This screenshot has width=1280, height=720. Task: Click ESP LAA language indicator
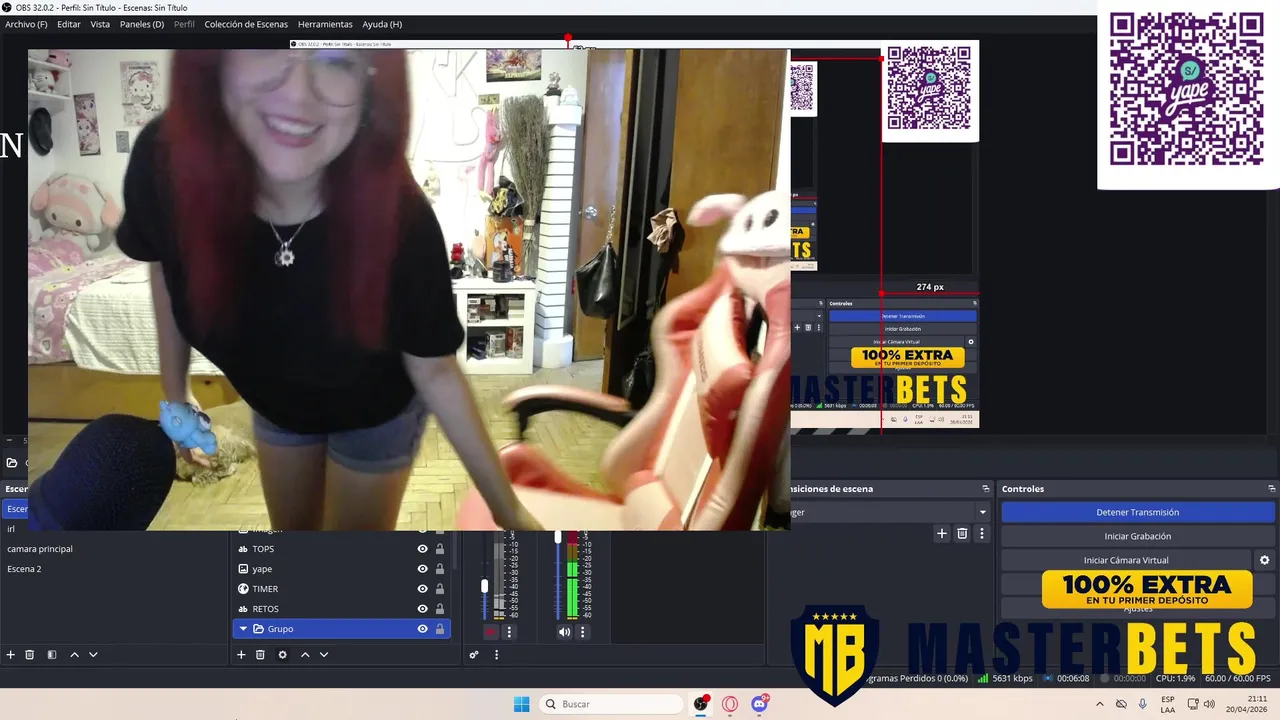(1168, 704)
